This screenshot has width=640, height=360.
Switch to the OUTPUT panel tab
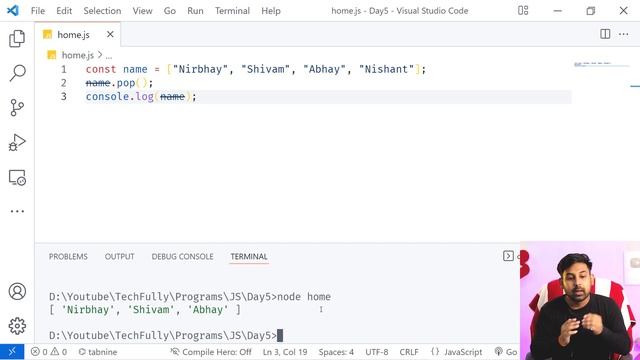(x=119, y=256)
